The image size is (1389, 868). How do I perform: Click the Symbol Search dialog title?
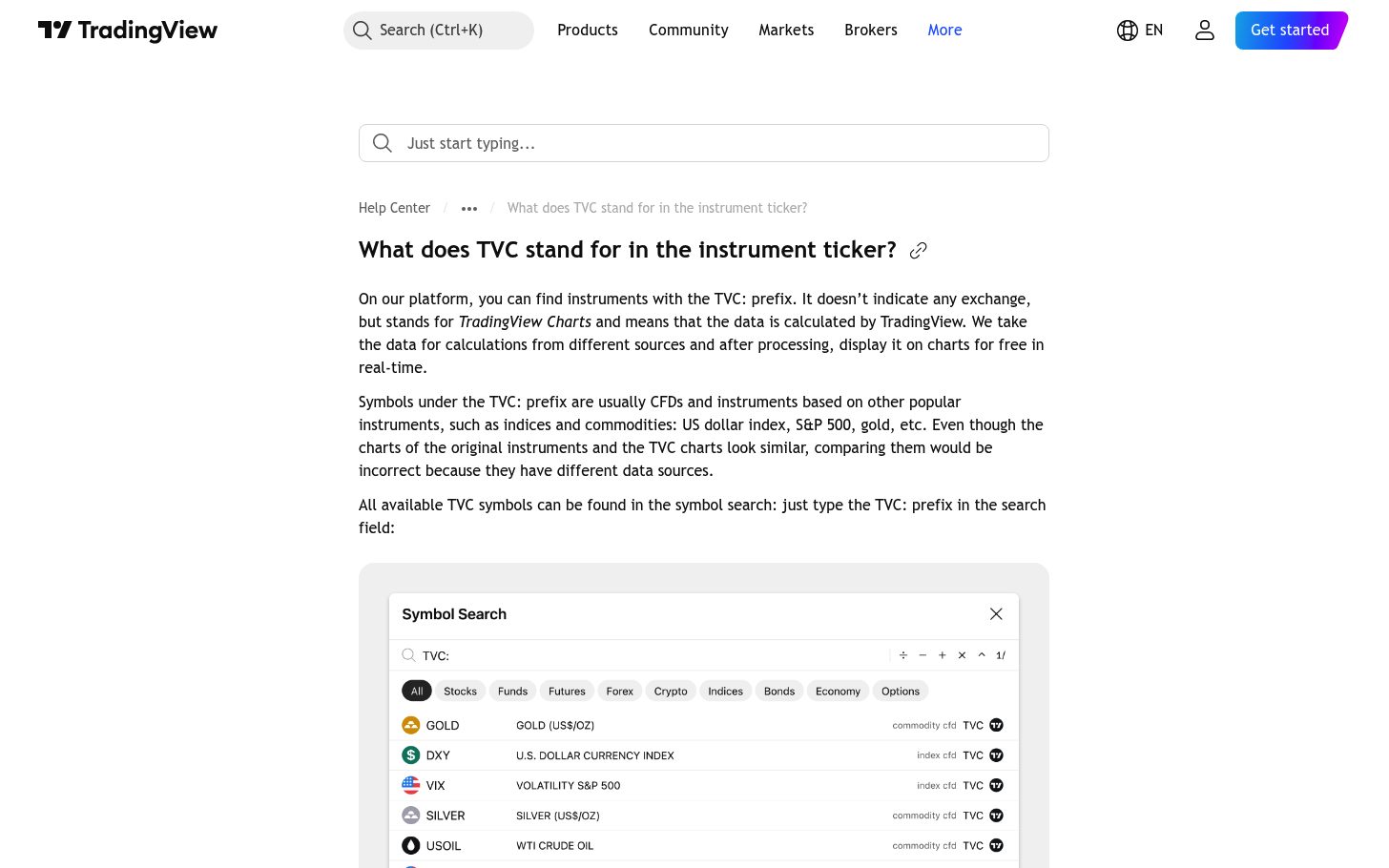(454, 614)
